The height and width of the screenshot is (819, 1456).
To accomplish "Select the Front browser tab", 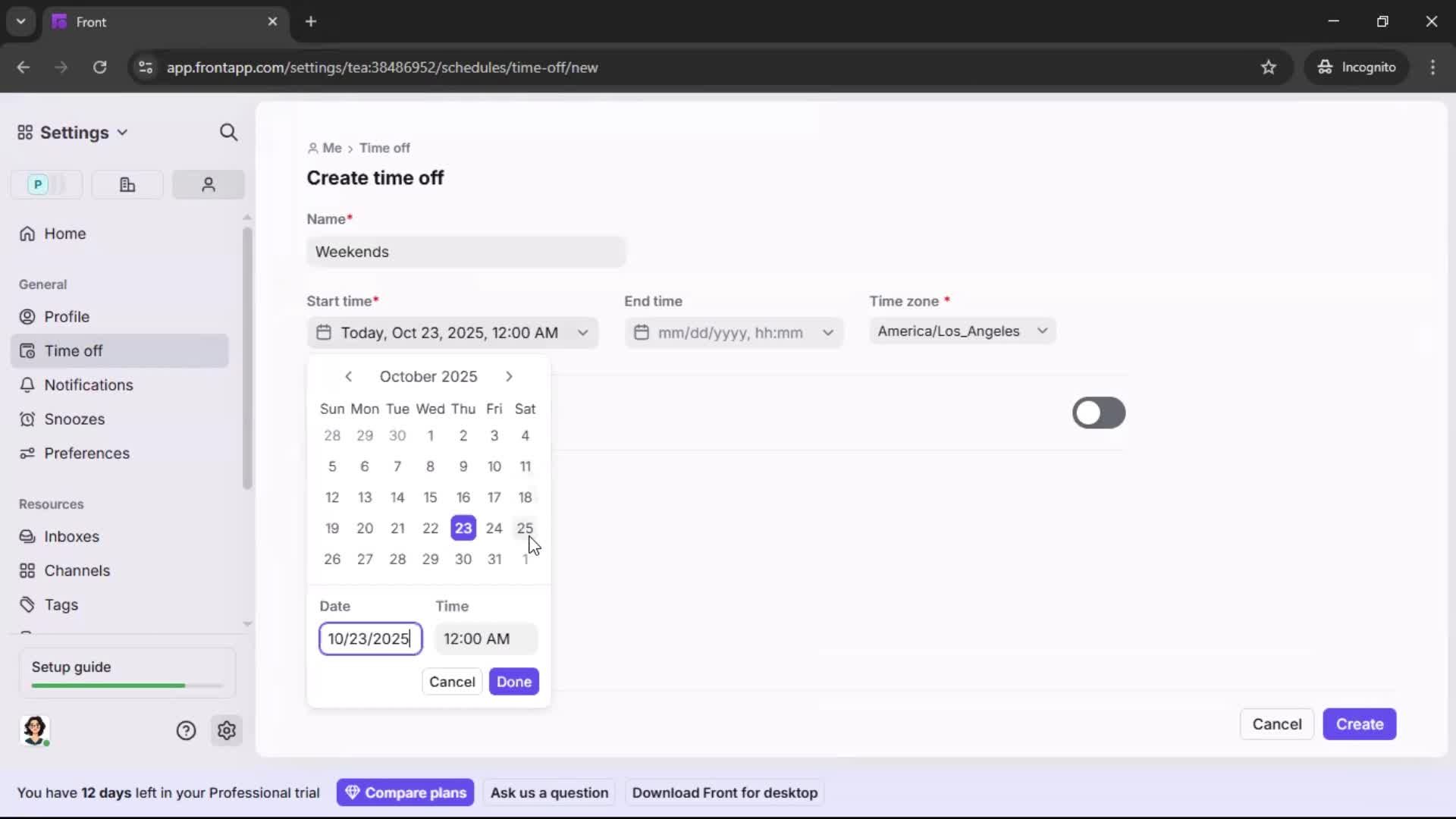I will 136,21.
